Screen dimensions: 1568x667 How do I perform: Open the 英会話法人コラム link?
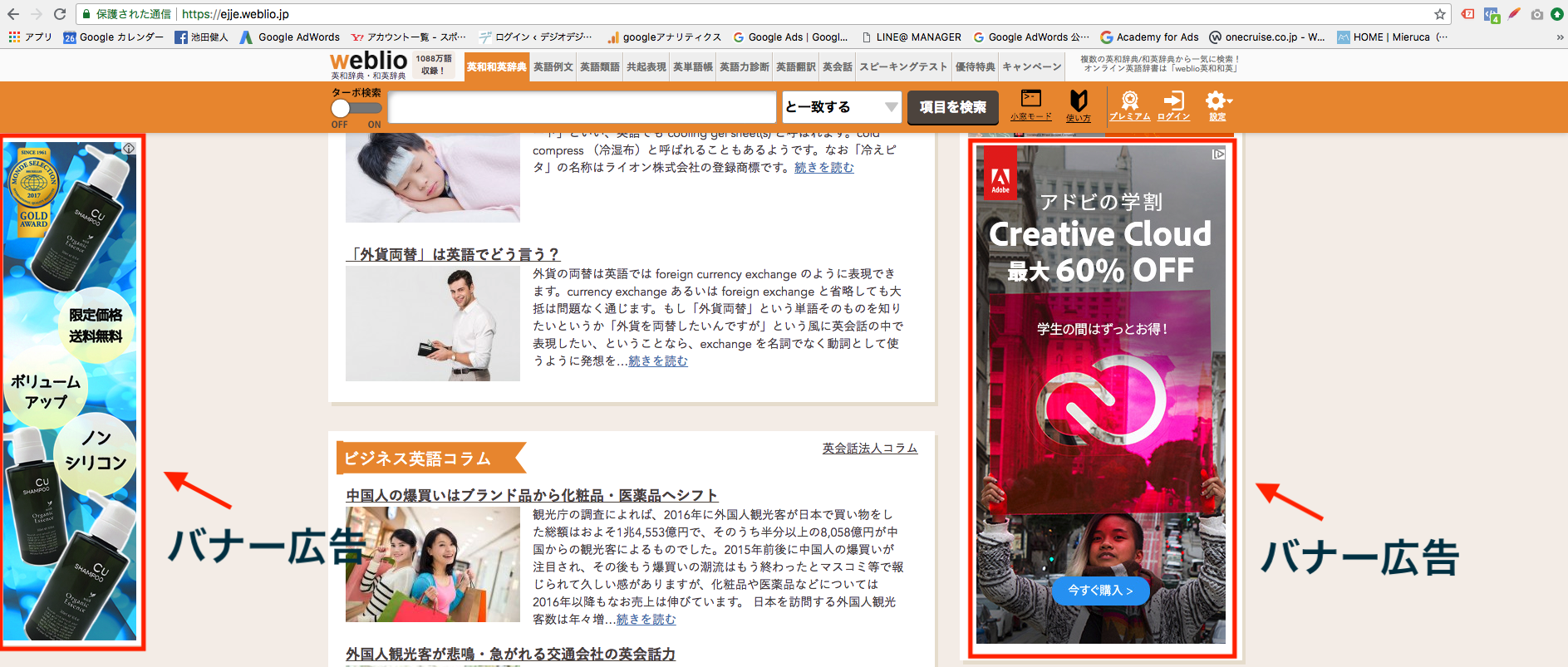click(x=870, y=449)
